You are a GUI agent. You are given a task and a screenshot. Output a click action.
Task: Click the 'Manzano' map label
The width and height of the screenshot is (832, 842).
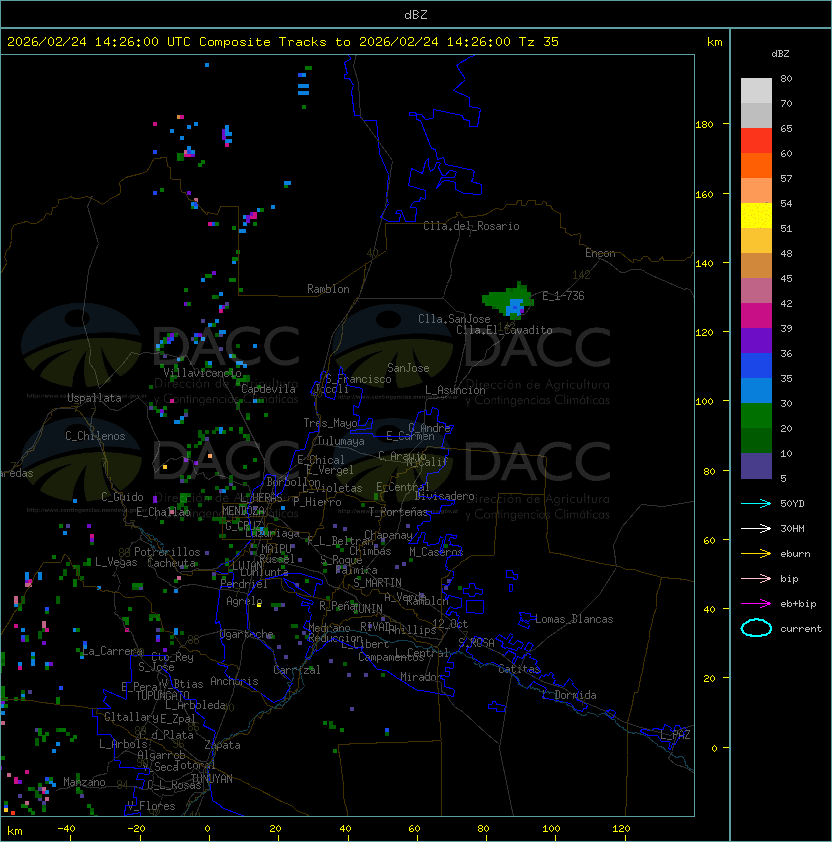84,782
